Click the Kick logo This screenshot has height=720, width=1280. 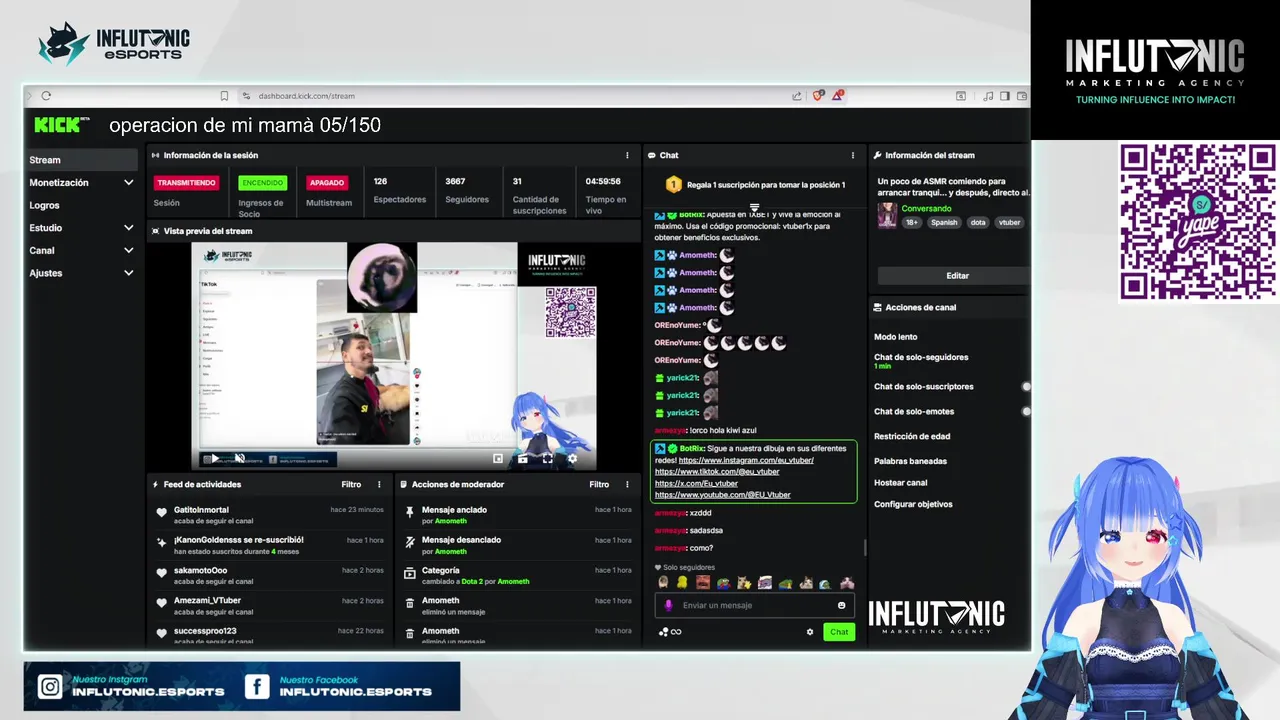(x=60, y=125)
